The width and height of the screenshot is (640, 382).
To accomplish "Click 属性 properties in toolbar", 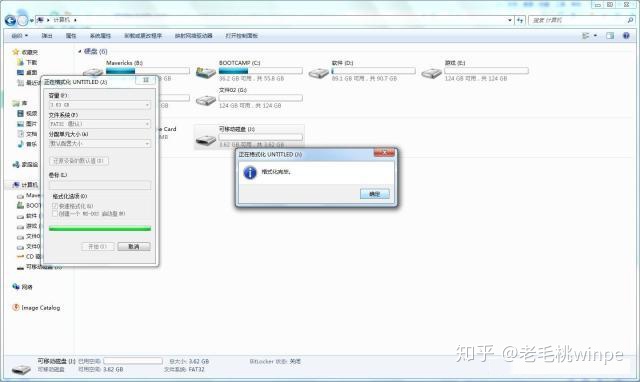I will click(71, 36).
